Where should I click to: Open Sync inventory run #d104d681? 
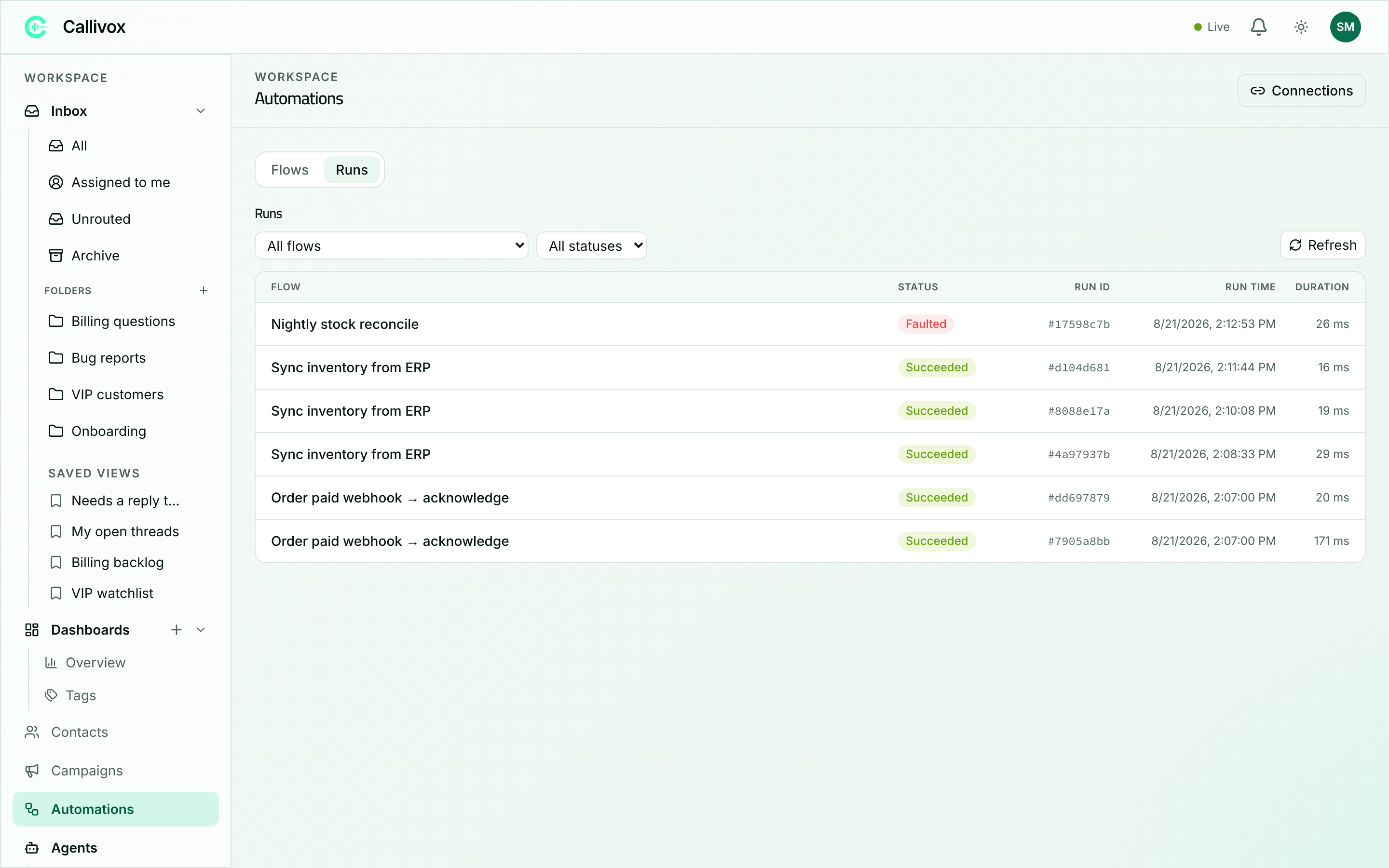pyautogui.click(x=810, y=367)
